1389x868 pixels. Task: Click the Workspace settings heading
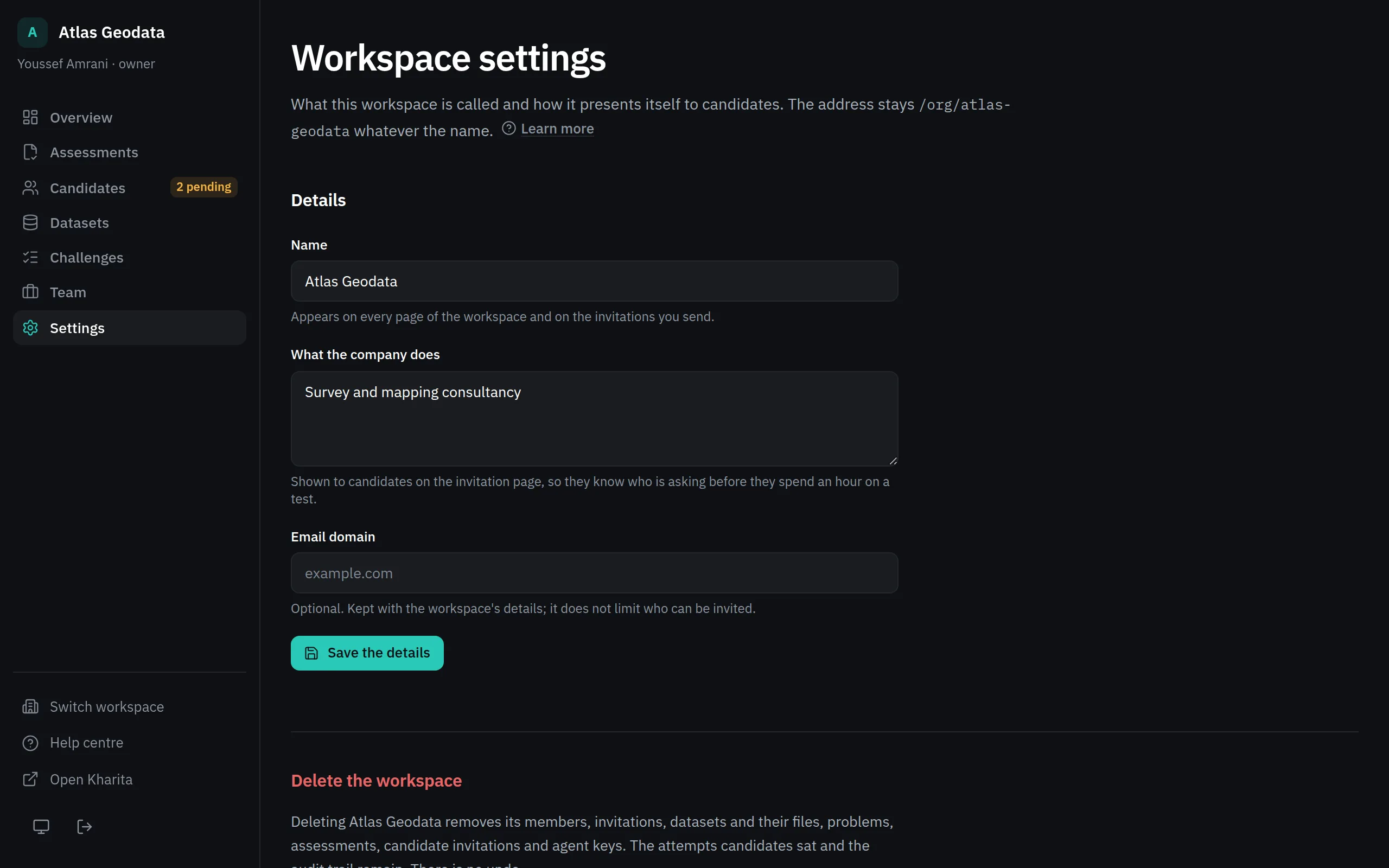point(448,58)
